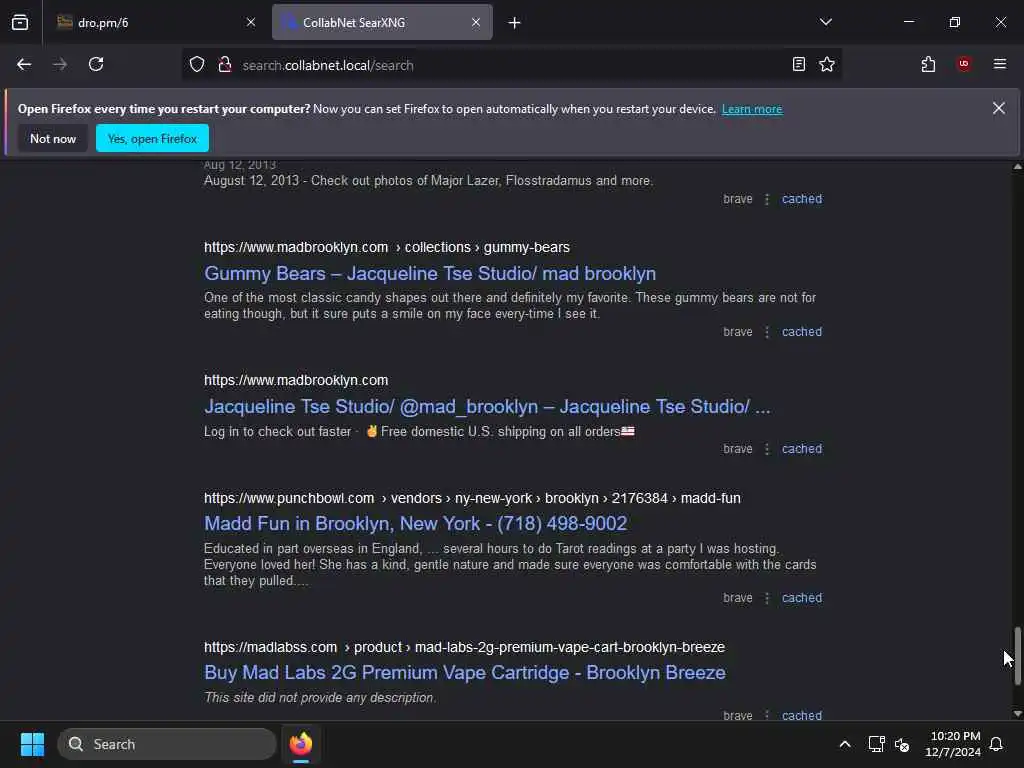Screen dimensions: 1024x768
Task: Click the page scrollbar thumb
Action: pyautogui.click(x=1017, y=655)
